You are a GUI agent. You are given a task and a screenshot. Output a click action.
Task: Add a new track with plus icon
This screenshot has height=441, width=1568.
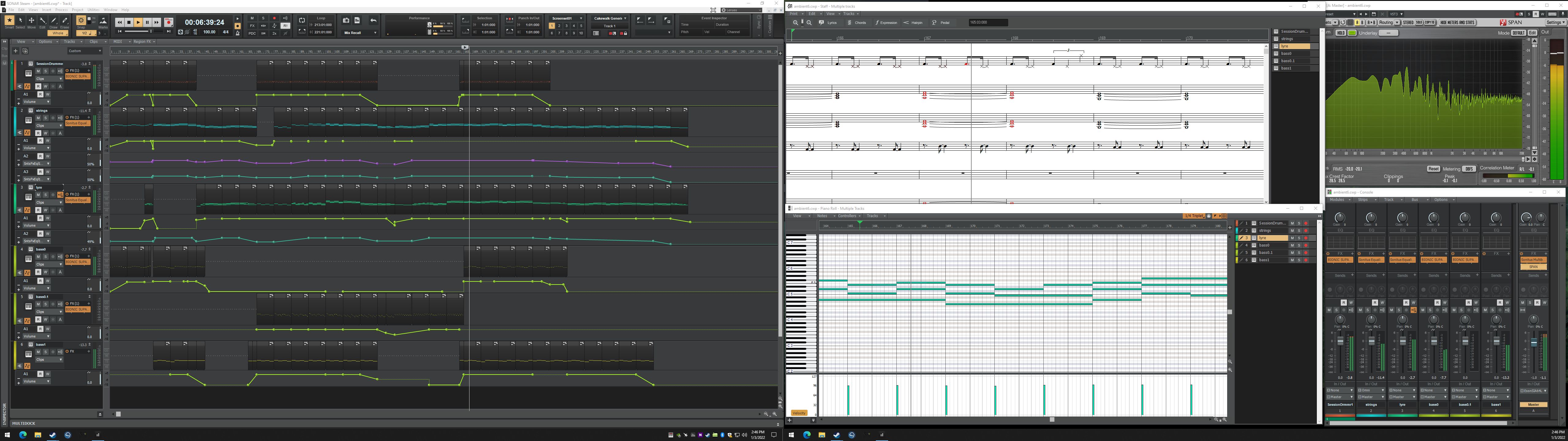[x=16, y=51]
